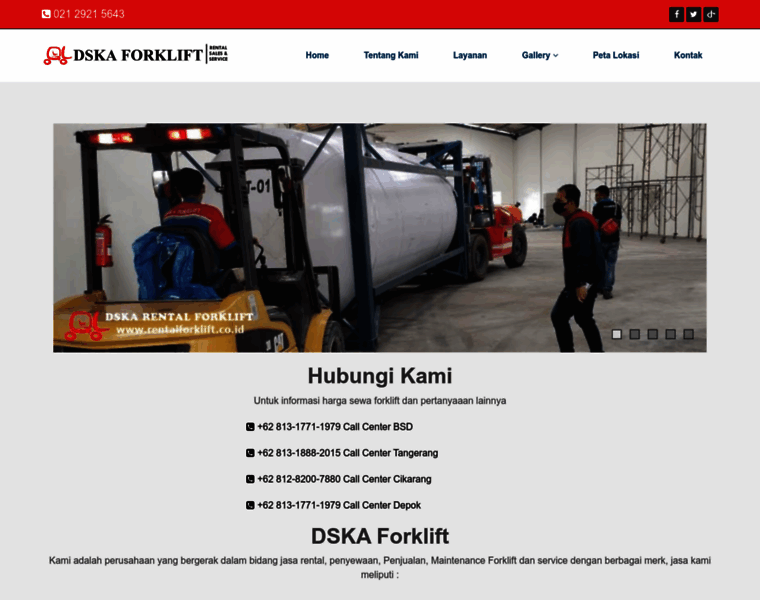Click phone icon beside Call Center Tangerang

click(x=250, y=453)
